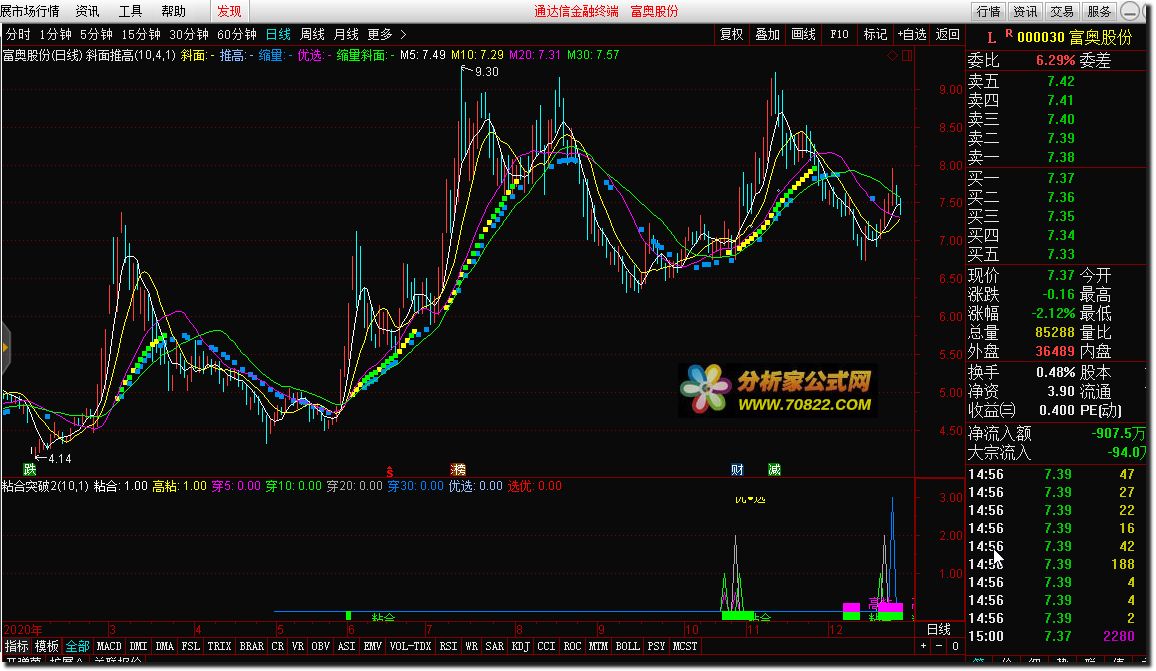This screenshot has height=671, width=1156.
Task: Click the L marker beside stock code 000030
Action: coord(992,38)
